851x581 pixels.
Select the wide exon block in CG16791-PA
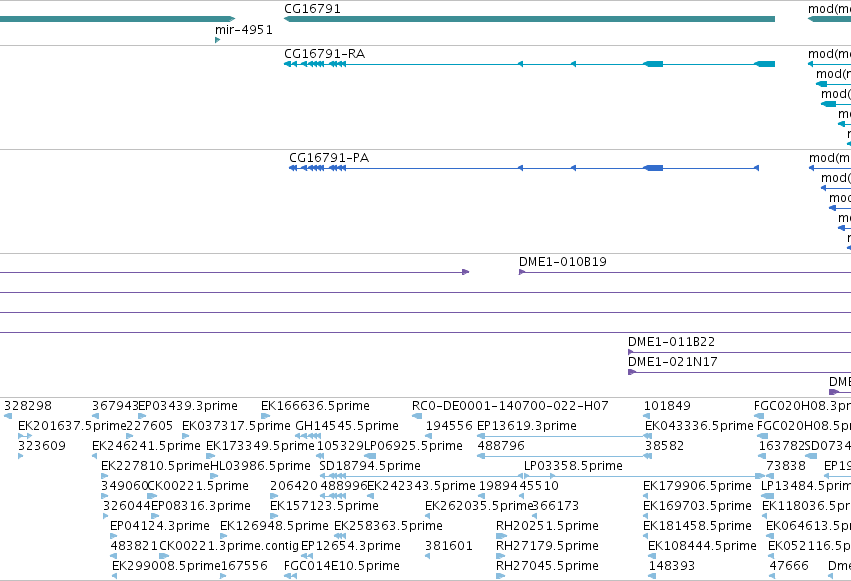pos(653,168)
